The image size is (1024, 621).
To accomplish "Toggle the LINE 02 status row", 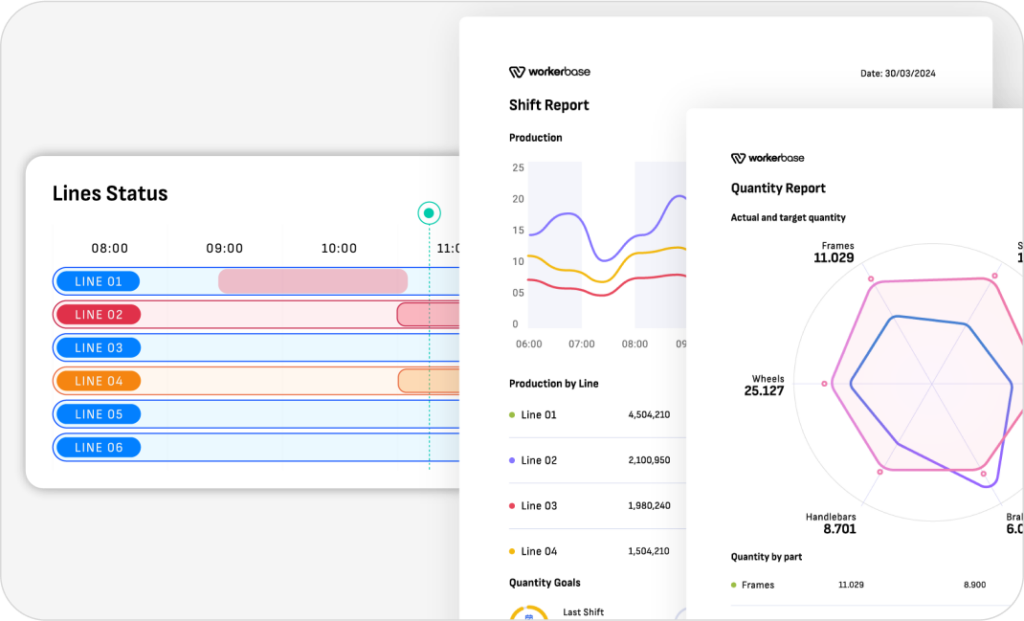I will [x=96, y=314].
